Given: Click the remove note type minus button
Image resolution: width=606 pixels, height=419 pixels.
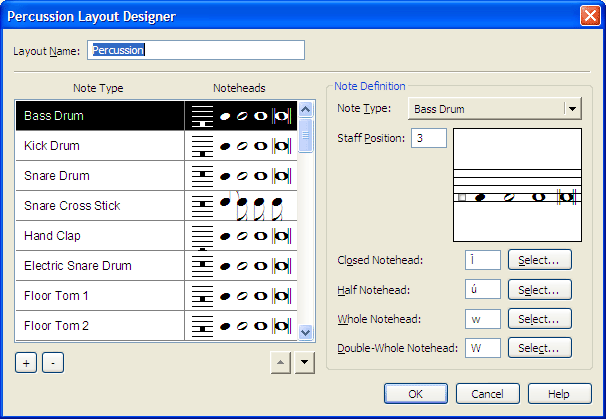Looking at the screenshot, I should 53,362.
